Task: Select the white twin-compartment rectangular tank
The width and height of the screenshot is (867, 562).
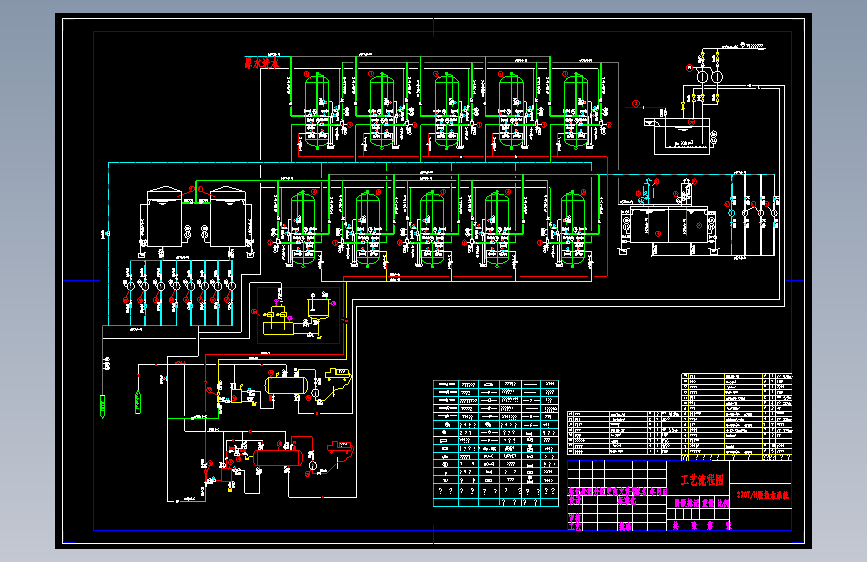Action: (668, 225)
